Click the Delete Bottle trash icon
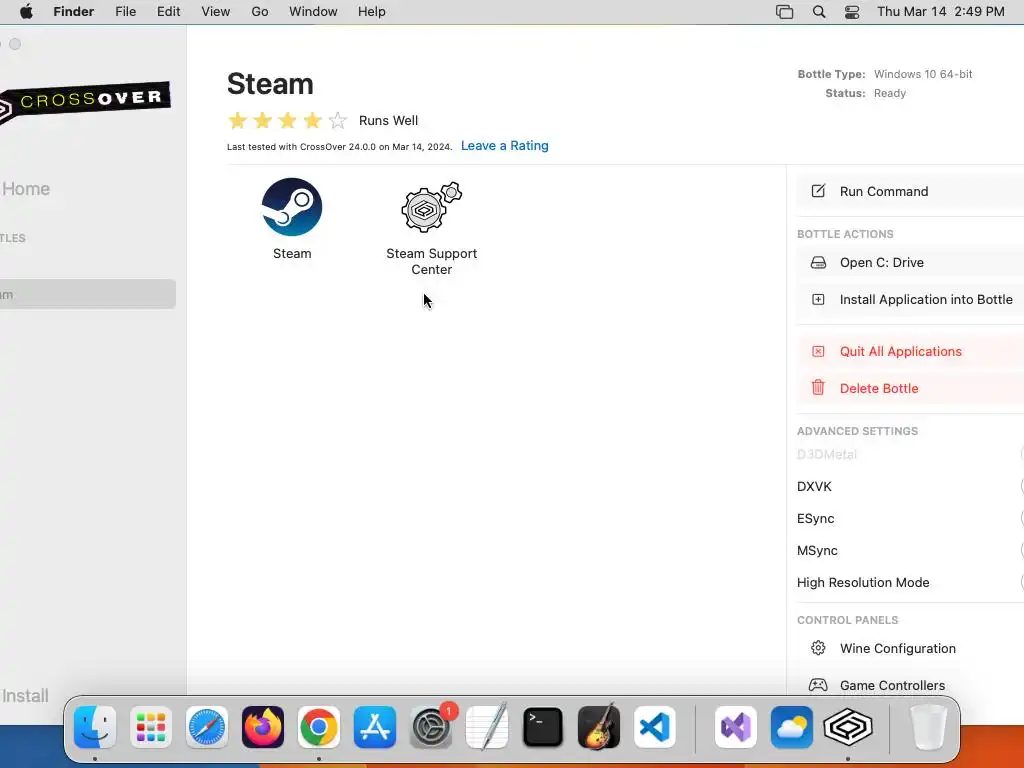 tap(818, 388)
